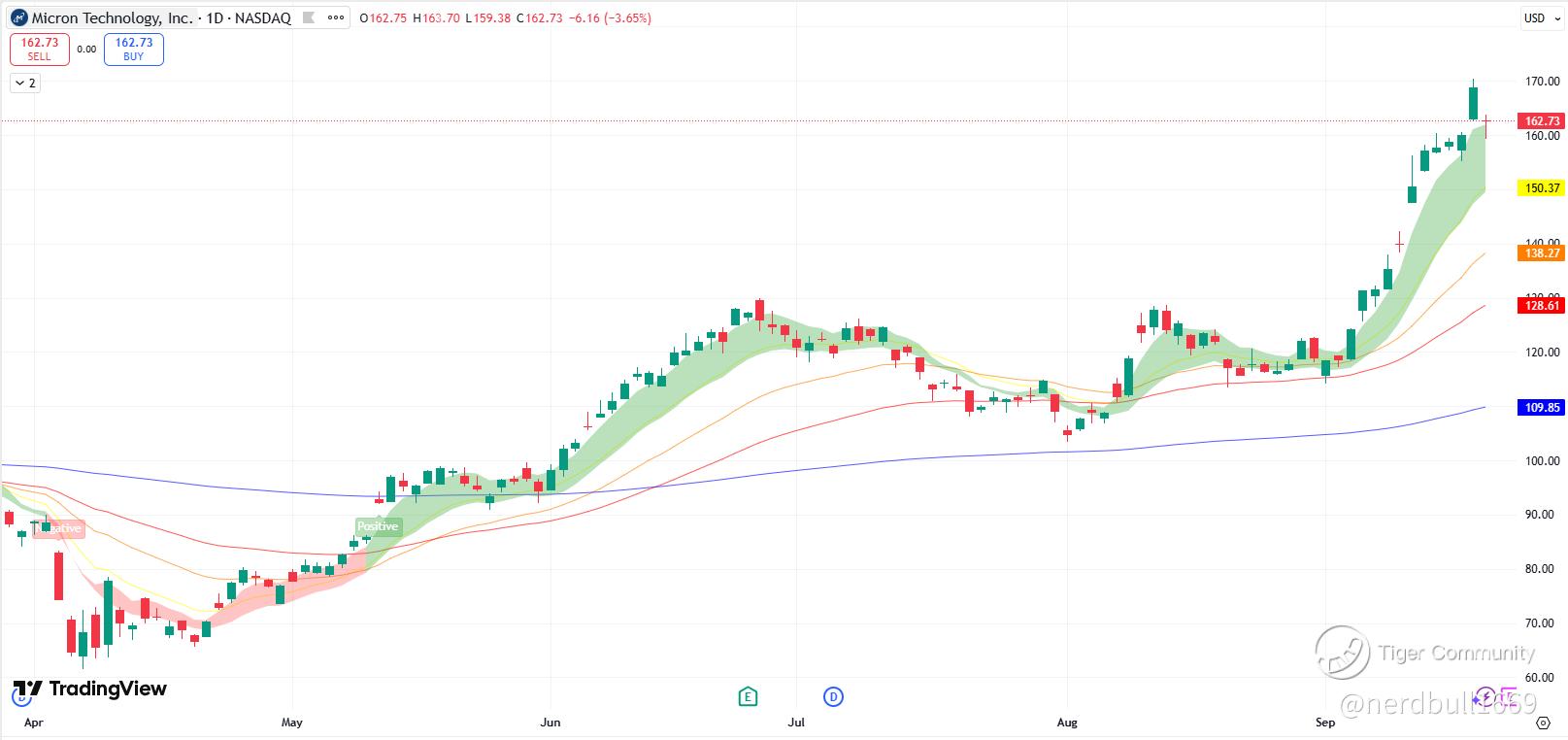Image resolution: width=1568 pixels, height=740 pixels.
Task: Click the 170.00 price axis label
Action: tap(1542, 82)
